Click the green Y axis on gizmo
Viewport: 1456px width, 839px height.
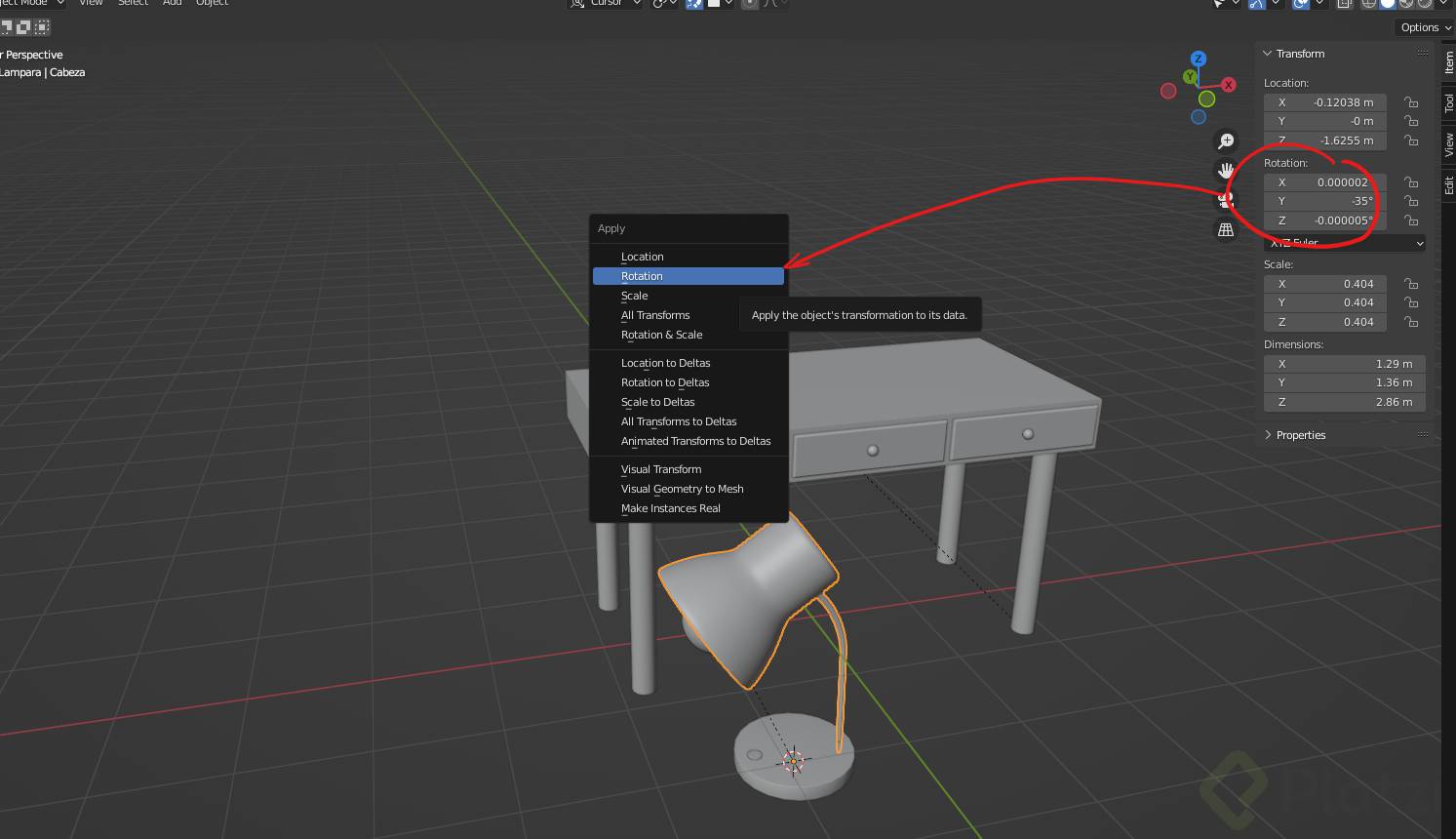coord(1190,76)
